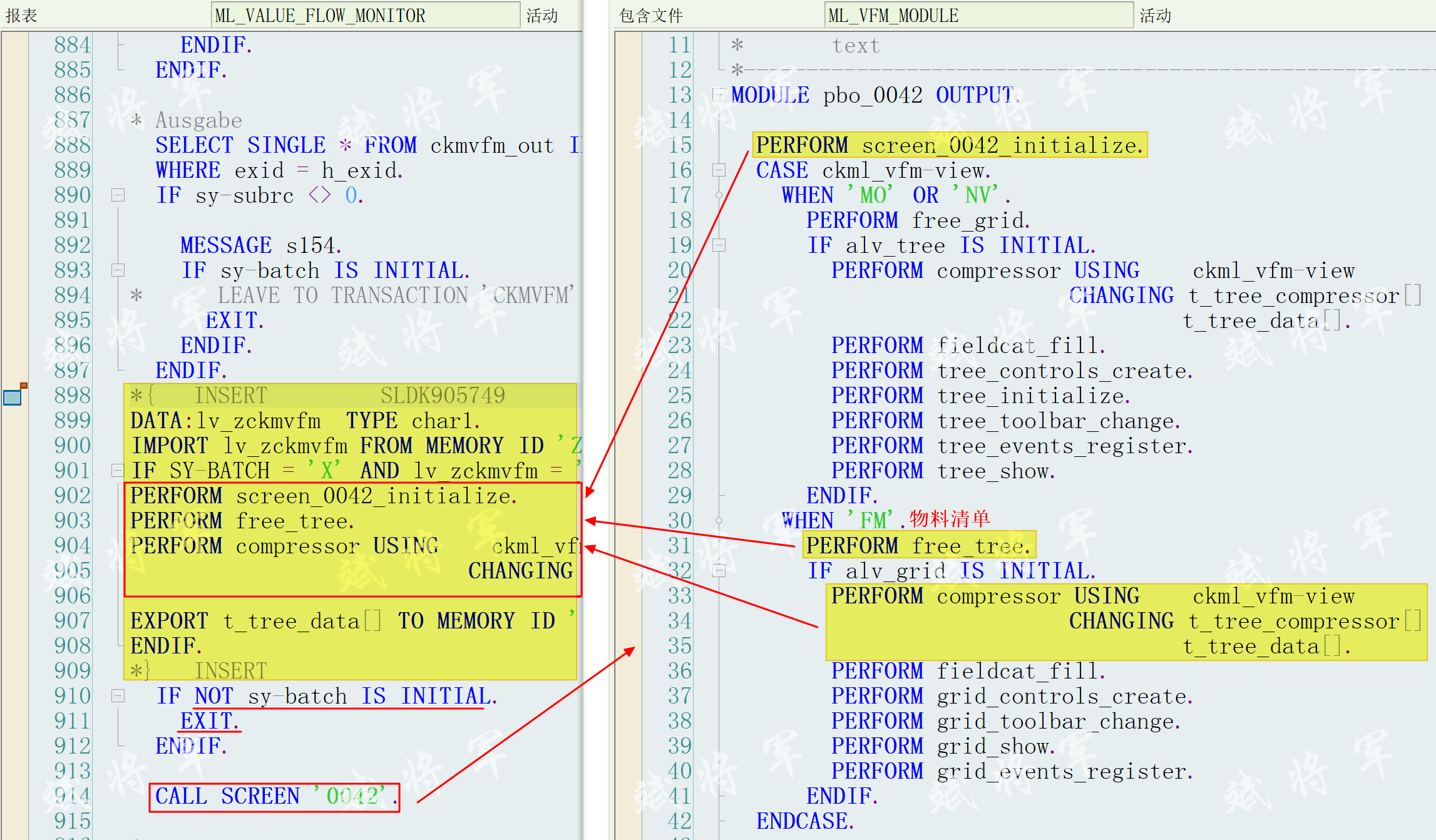The height and width of the screenshot is (840, 1436).
Task: Click the WHEN 'FM' branch marker at line 30
Action: pos(719,521)
